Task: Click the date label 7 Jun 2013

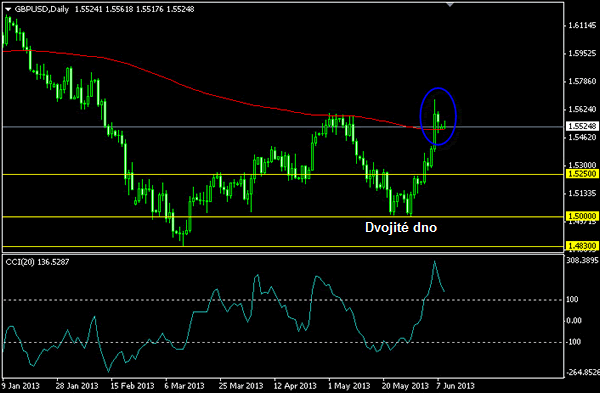Action: click(x=455, y=386)
